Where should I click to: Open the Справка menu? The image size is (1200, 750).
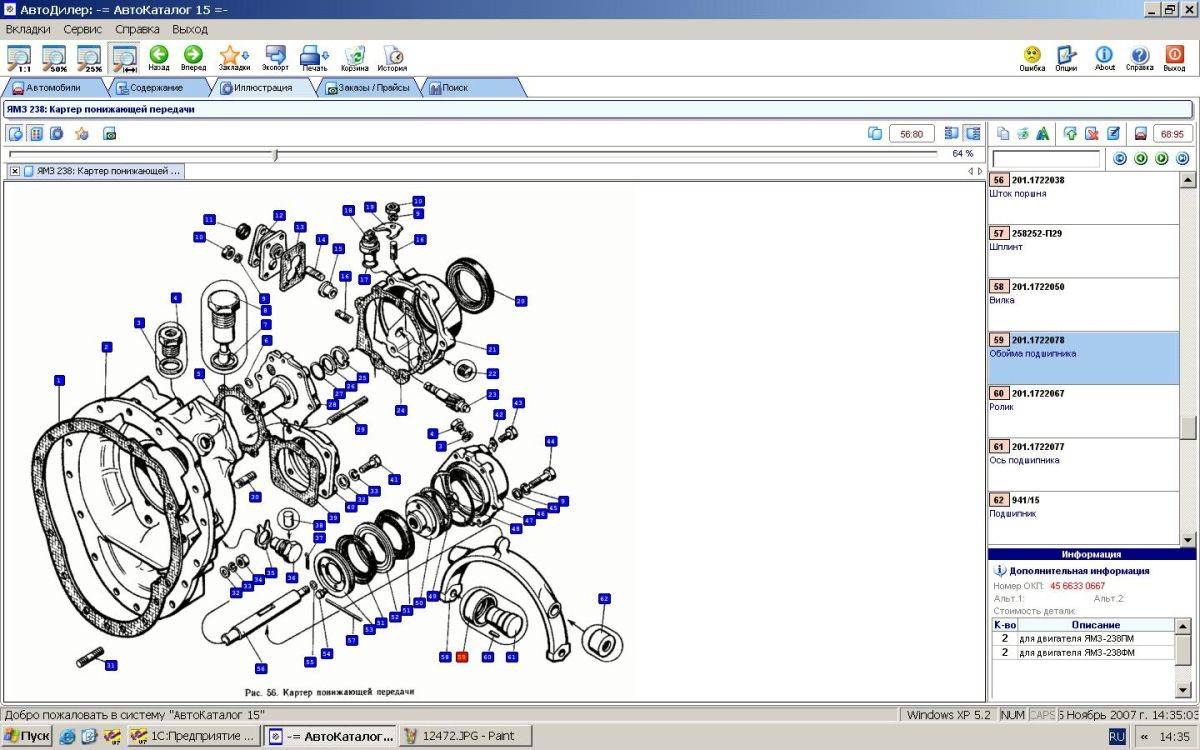click(x=138, y=29)
